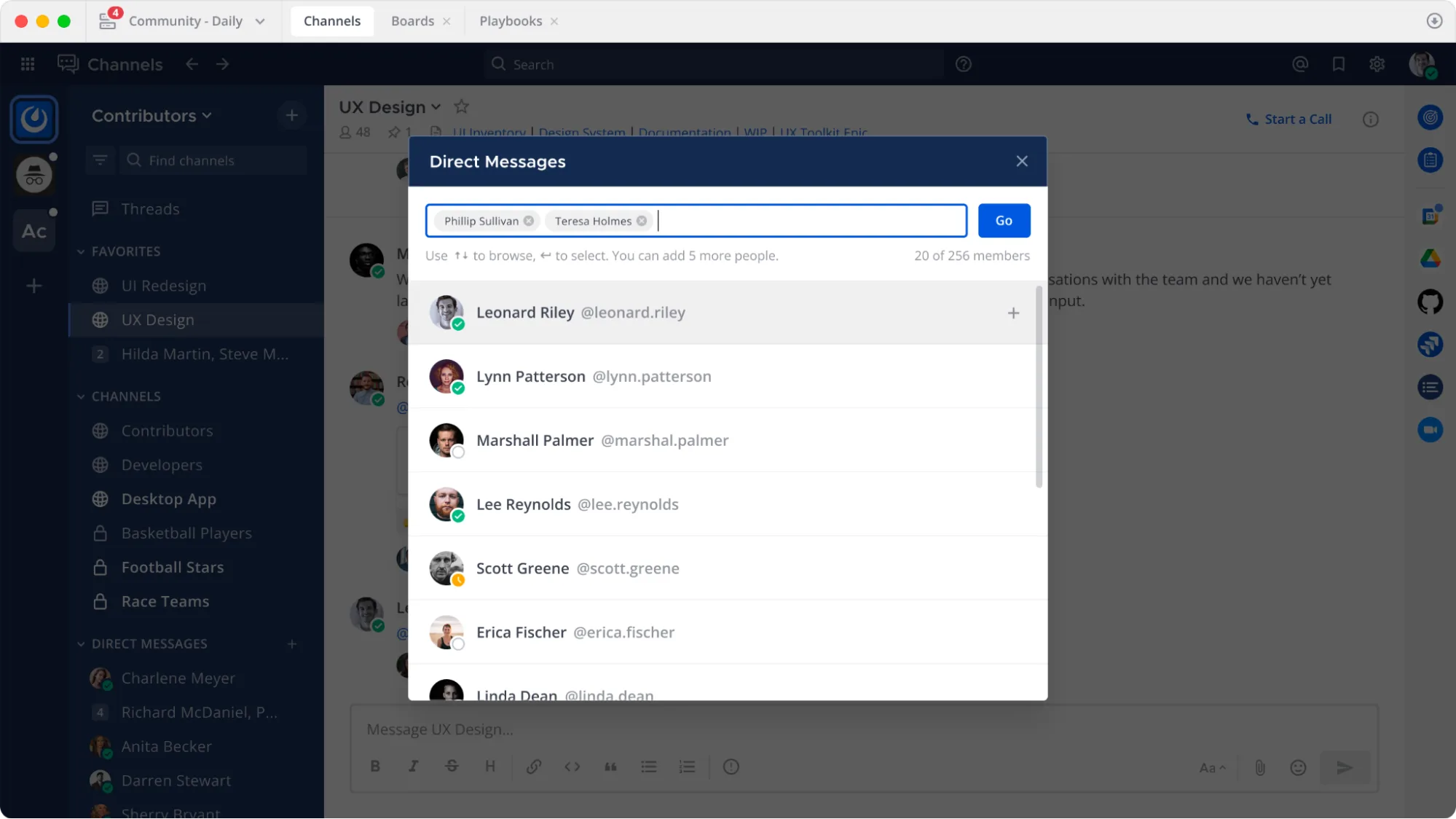Close the Boards tab
The image size is (1456, 819).
click(446, 21)
